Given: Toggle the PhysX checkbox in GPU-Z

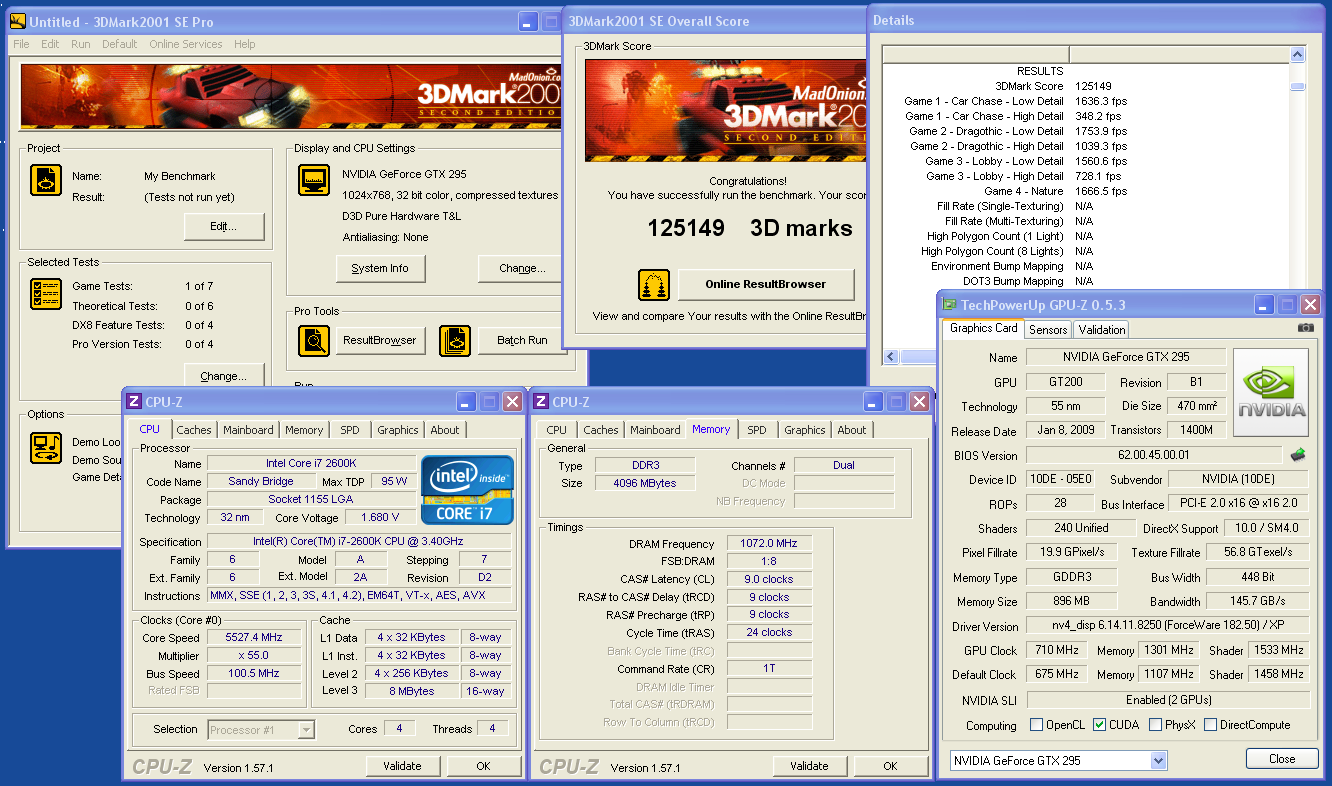Looking at the screenshot, I should click(x=1155, y=725).
